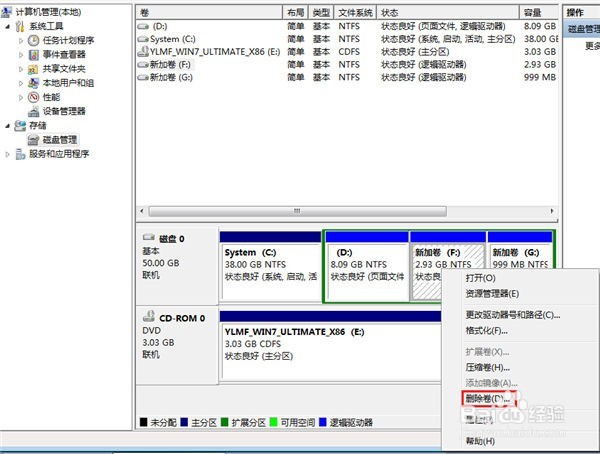Expand the 任务计划程序 node

[x=21, y=41]
